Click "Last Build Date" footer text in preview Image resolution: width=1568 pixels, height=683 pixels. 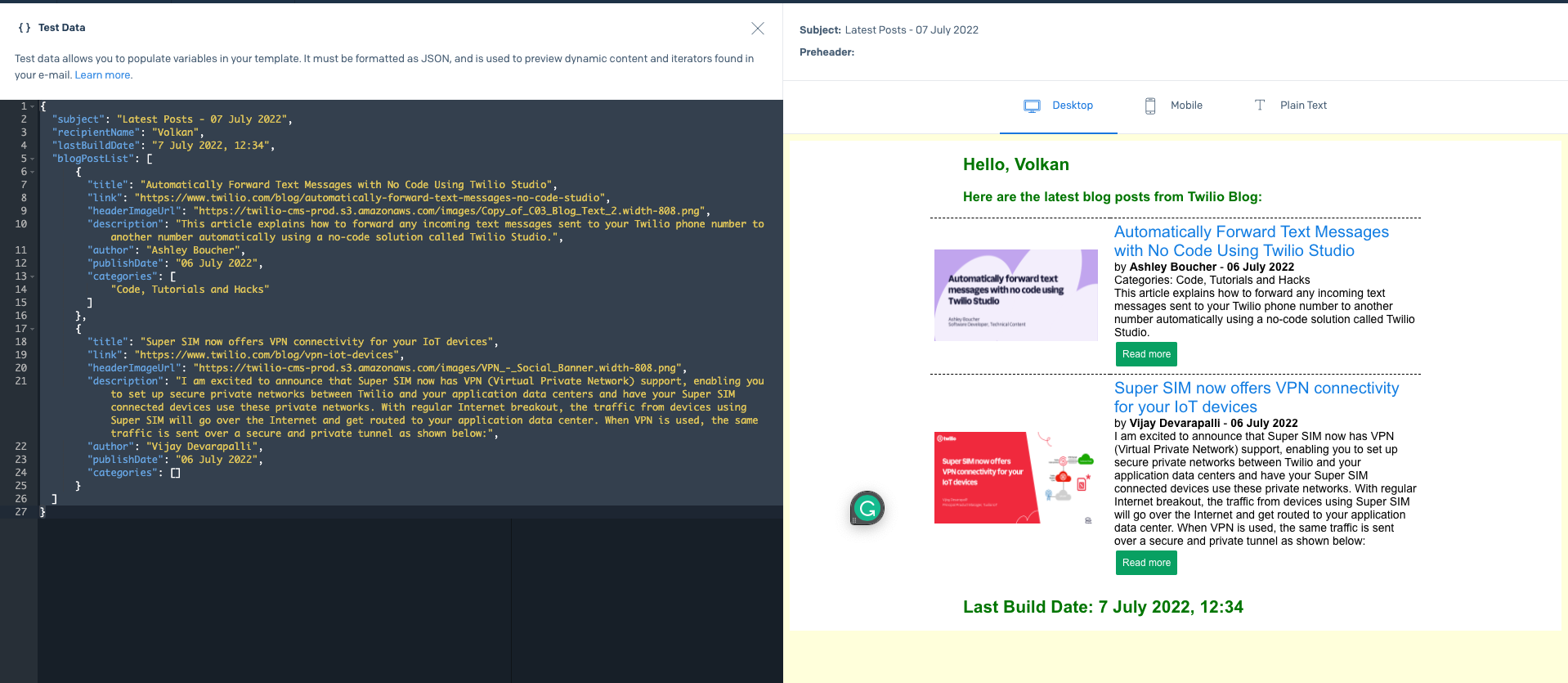[x=1103, y=607]
